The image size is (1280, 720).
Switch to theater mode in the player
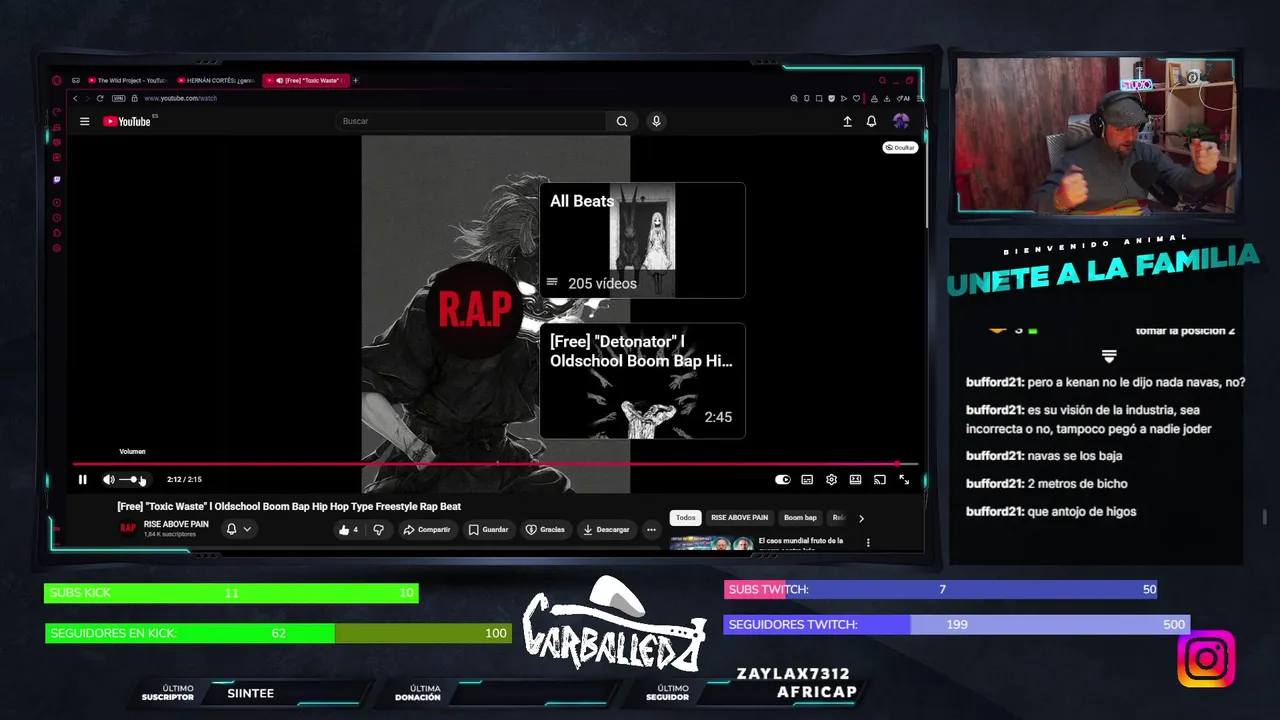click(x=855, y=480)
